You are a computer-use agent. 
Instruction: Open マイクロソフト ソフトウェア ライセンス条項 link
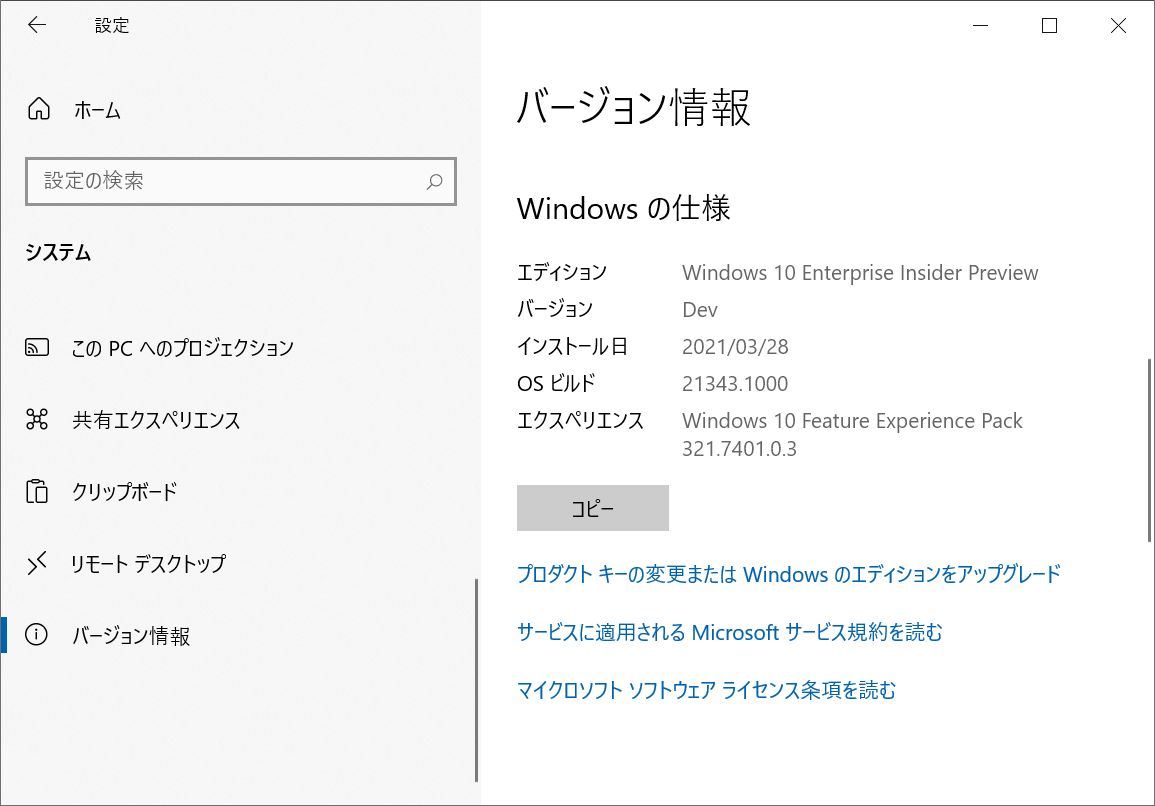(706, 690)
